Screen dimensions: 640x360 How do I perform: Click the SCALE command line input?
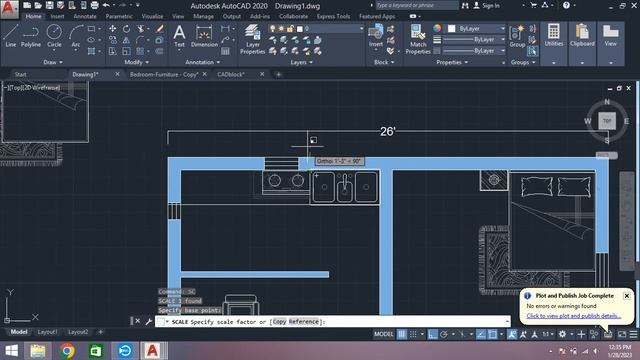(x=333, y=322)
